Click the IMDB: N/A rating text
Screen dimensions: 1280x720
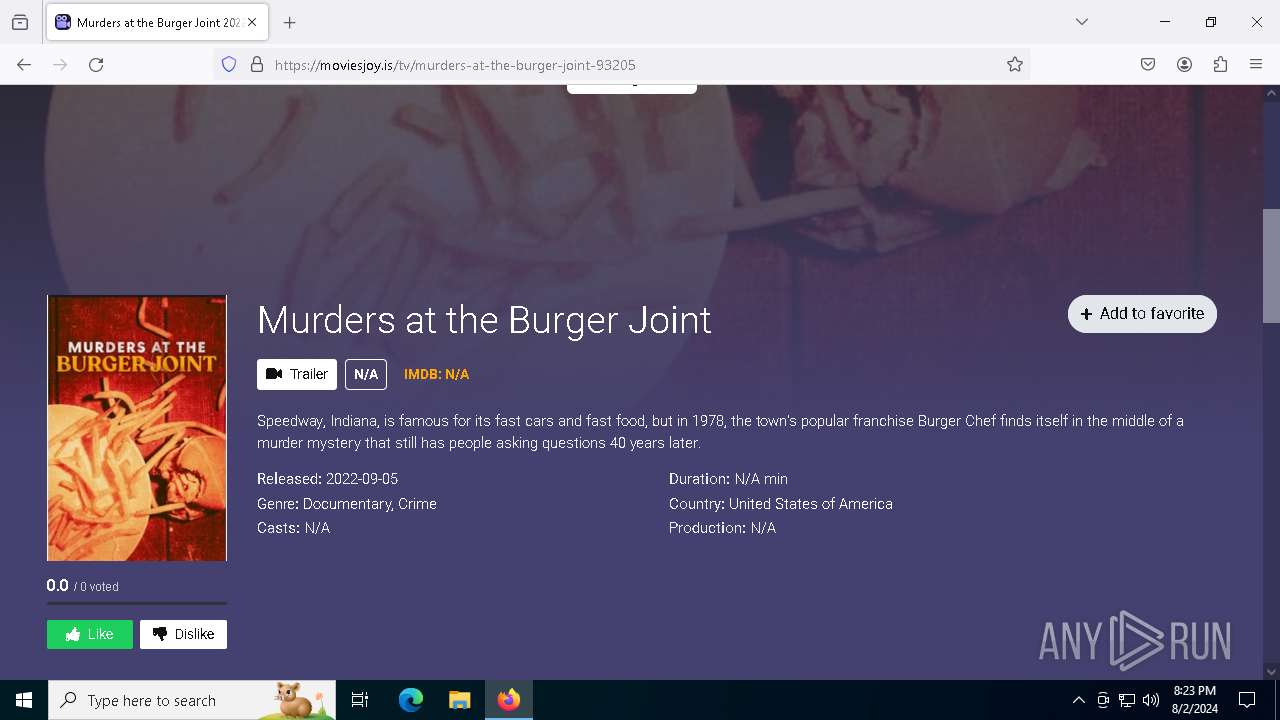pos(436,374)
